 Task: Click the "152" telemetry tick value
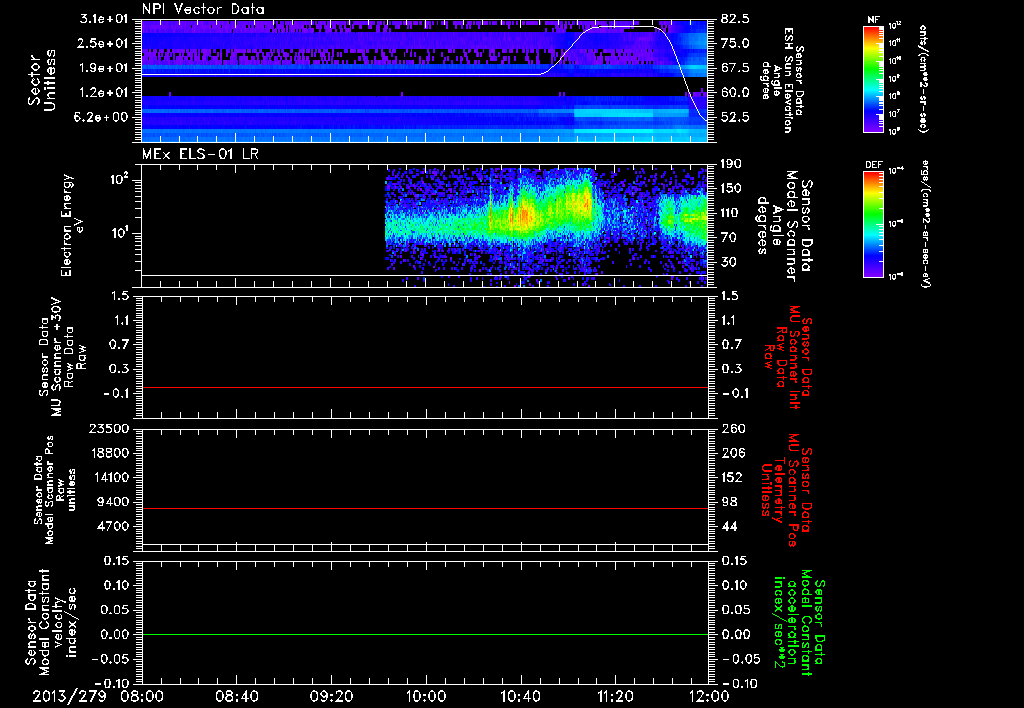[731, 477]
